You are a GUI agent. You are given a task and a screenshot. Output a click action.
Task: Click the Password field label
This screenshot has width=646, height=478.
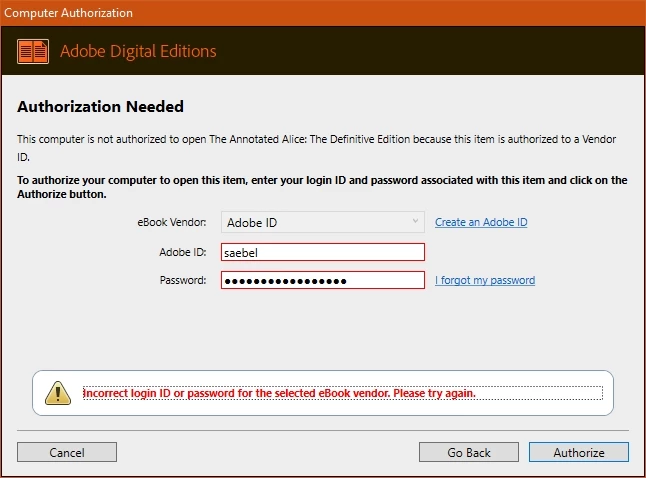[x=183, y=280]
